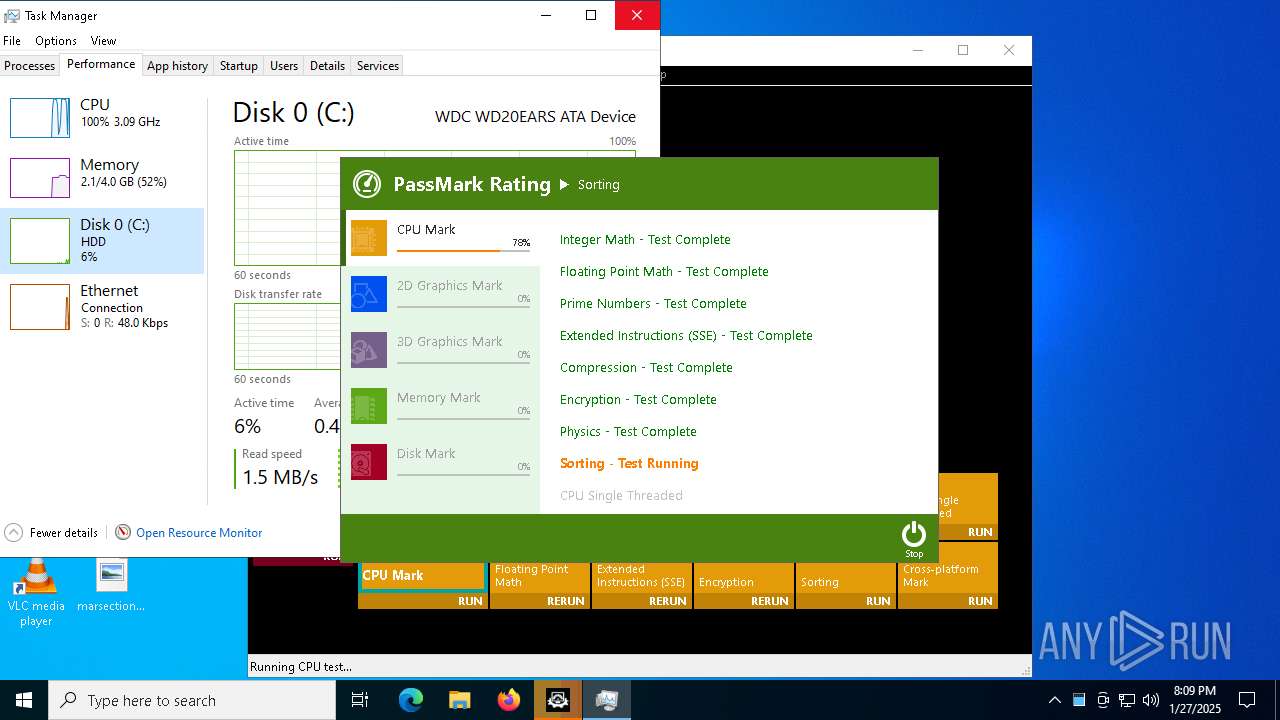Click in the taskbar search box
The image size is (1280, 720).
coord(192,700)
